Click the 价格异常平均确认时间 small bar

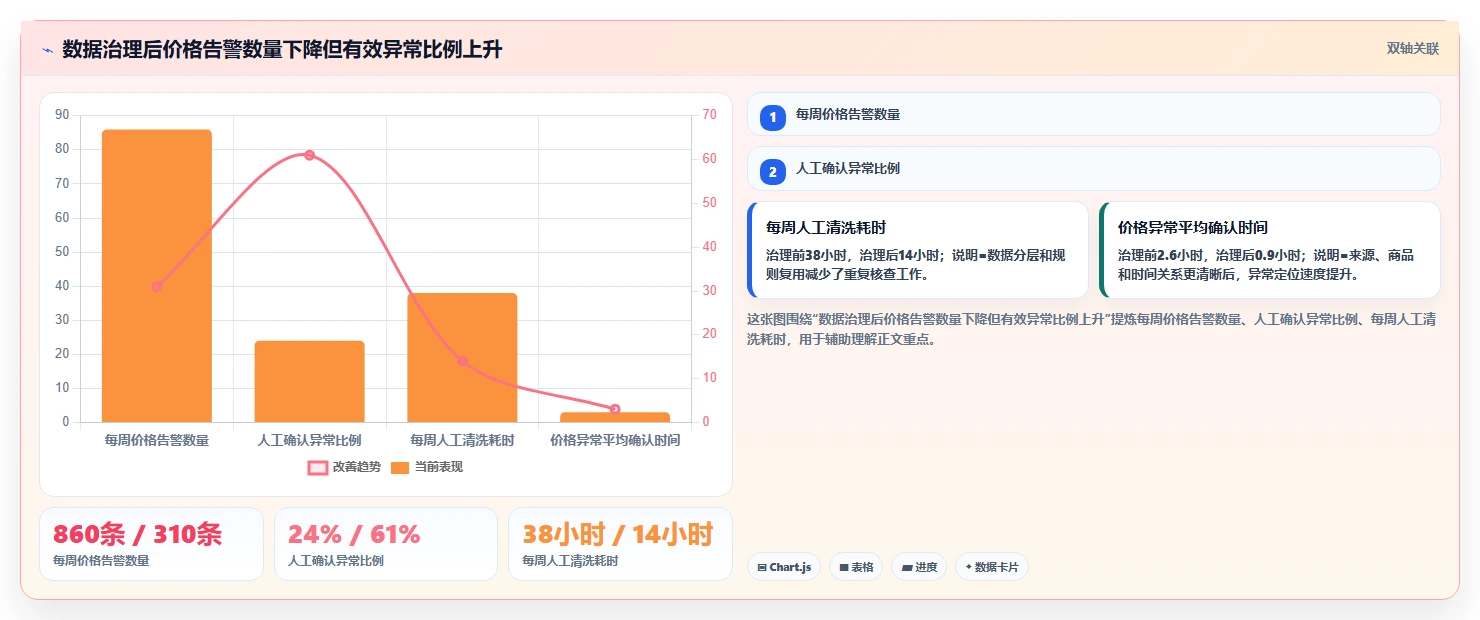[614, 417]
